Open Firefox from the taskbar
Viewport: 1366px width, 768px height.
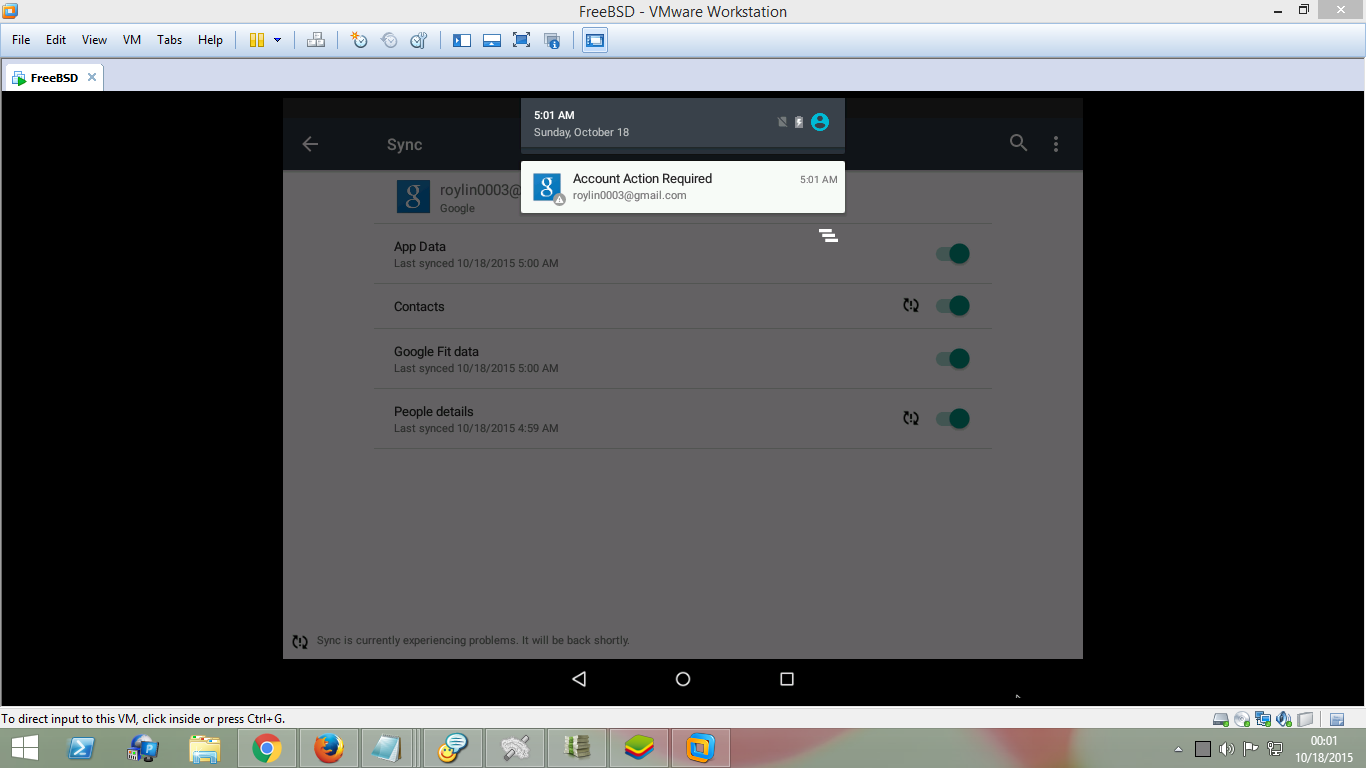tap(328, 748)
